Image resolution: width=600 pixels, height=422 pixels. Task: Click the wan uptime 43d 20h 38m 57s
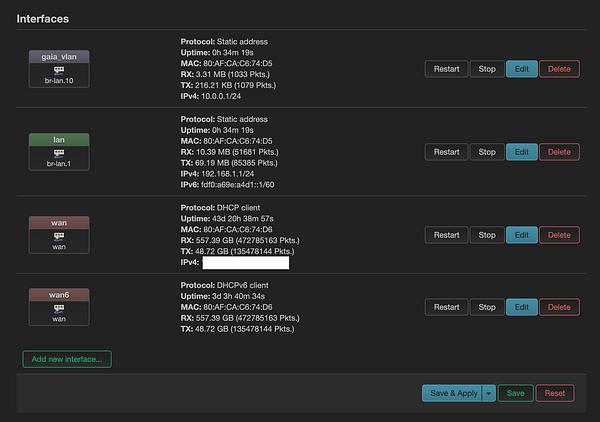click(243, 218)
